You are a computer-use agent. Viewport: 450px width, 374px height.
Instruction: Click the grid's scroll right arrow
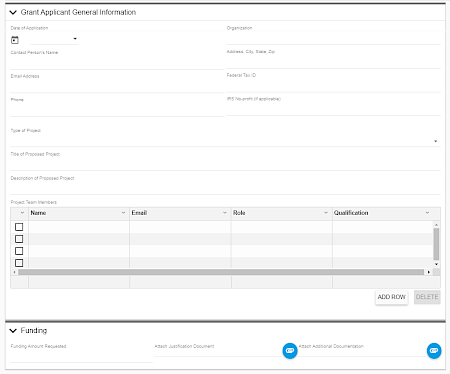pos(429,272)
